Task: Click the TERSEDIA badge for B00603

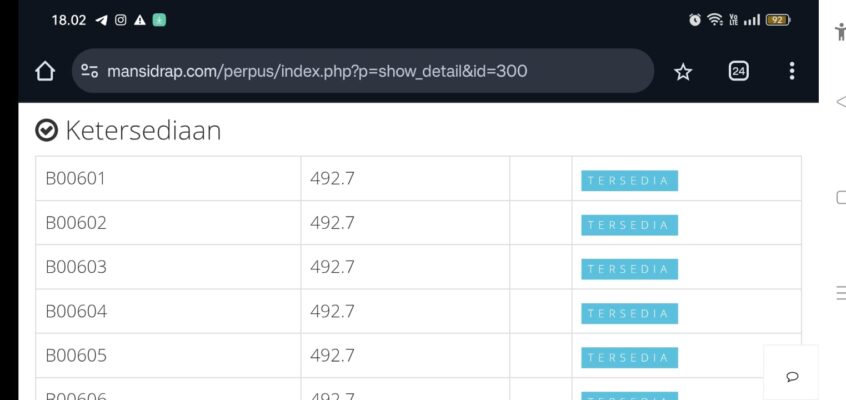Action: coord(629,269)
